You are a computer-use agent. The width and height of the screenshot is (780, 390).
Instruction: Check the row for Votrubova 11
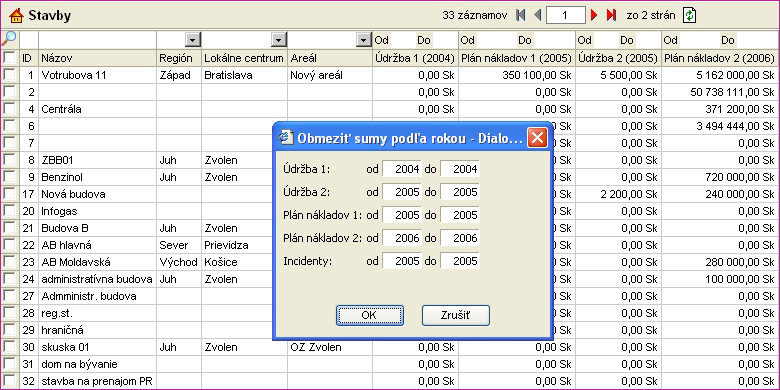[9, 75]
